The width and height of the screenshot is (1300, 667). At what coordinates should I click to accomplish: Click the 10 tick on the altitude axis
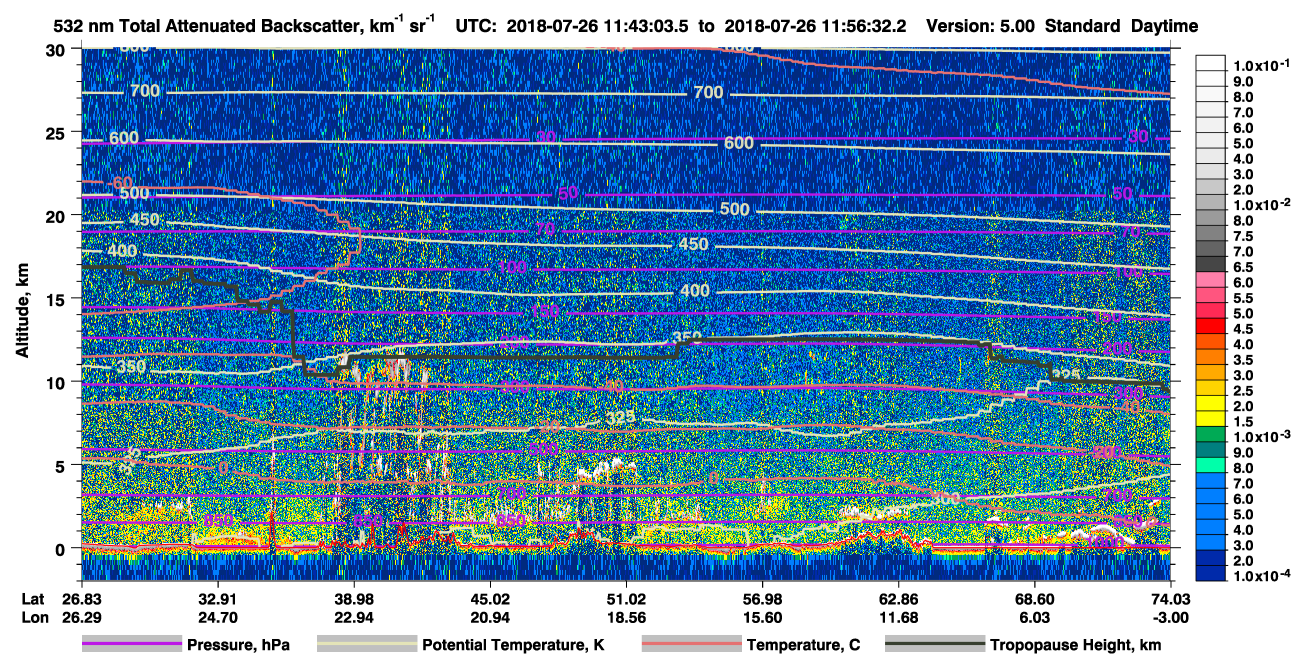click(x=57, y=381)
